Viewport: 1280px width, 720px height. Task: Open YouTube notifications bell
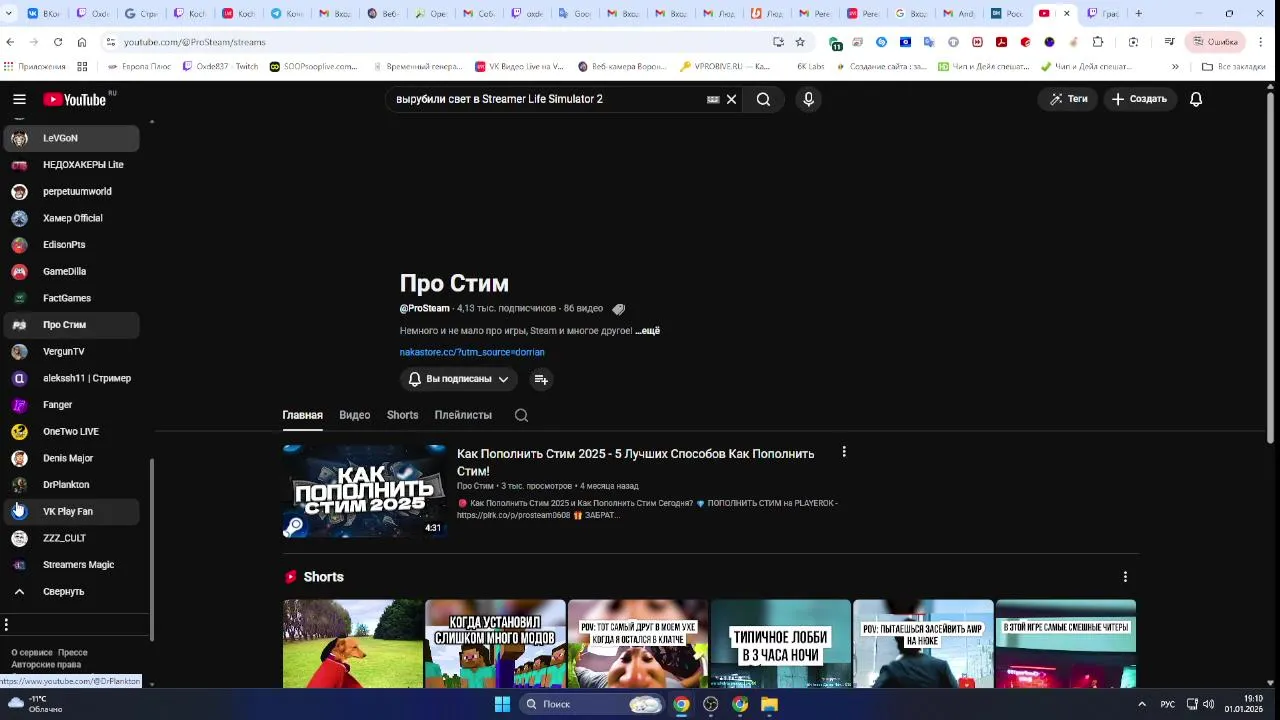(1195, 99)
